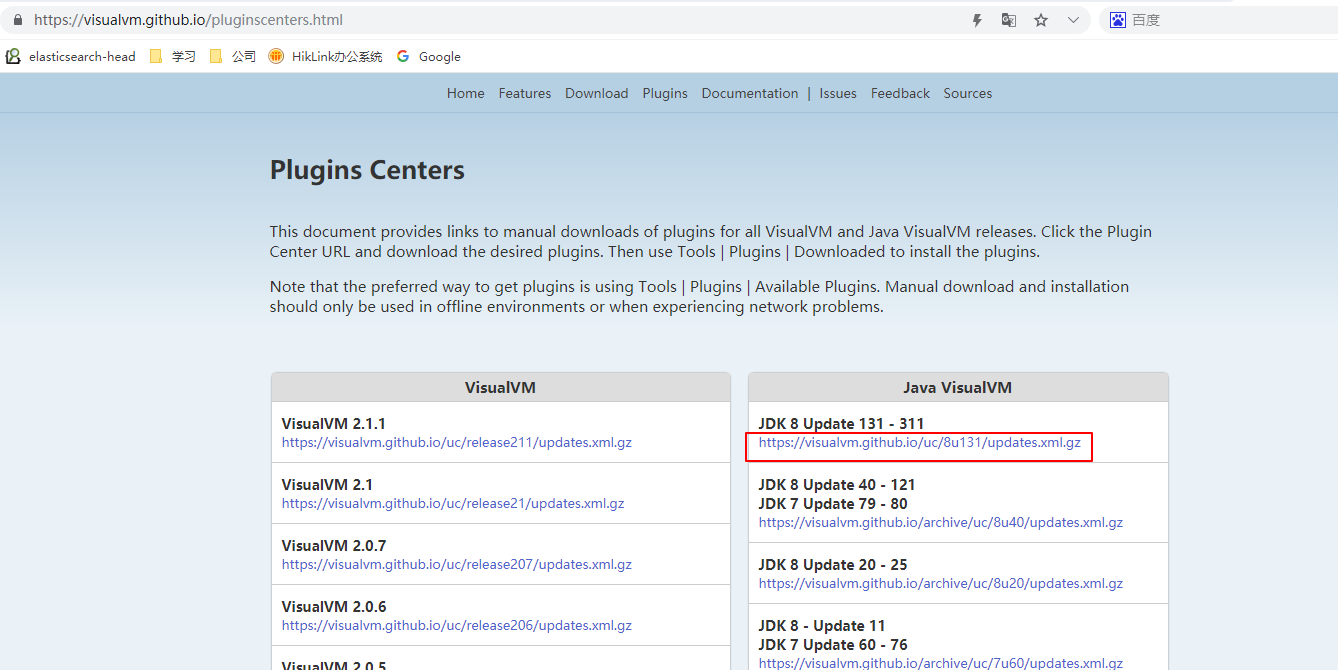This screenshot has height=670, width=1338.
Task: Click the VisualVM 2.0.7 heading
Action: 334,545
